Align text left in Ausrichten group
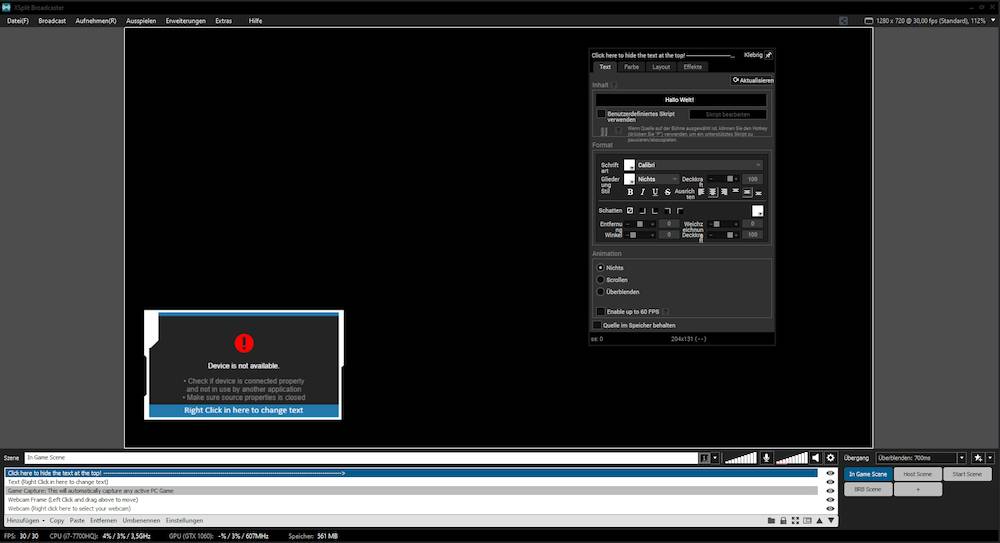1000x543 pixels. pyautogui.click(x=701, y=192)
